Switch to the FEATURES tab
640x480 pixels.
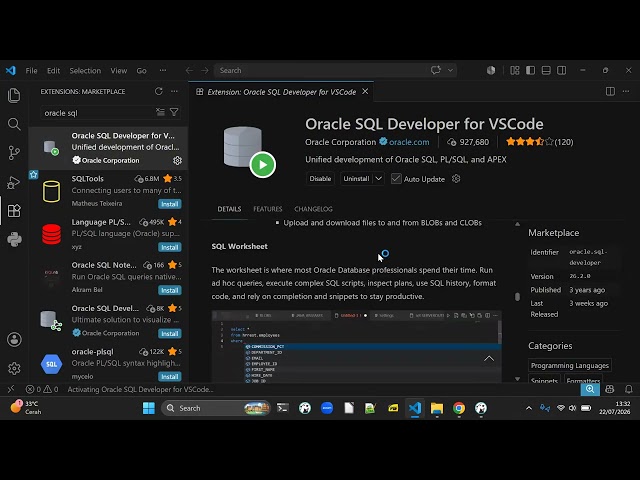pyautogui.click(x=267, y=209)
